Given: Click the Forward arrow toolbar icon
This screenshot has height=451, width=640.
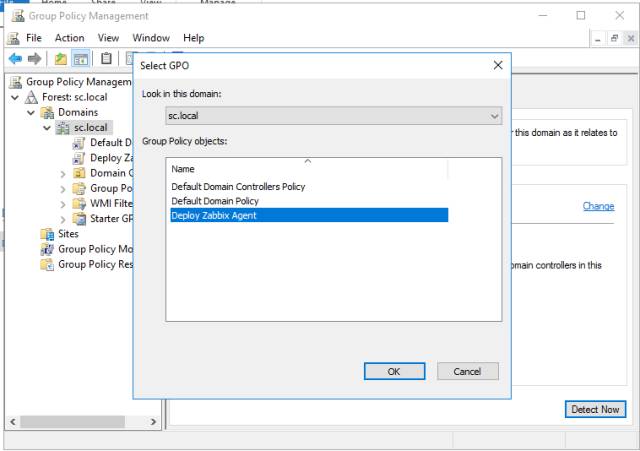Looking at the screenshot, I should (35, 59).
